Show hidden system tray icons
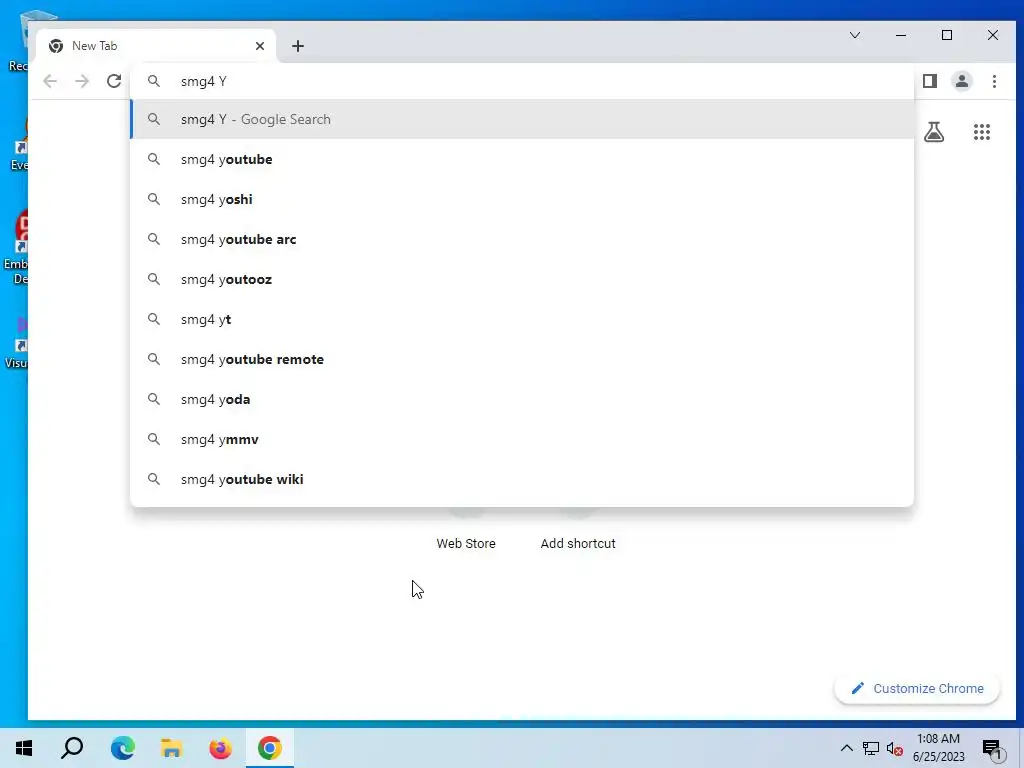The image size is (1024, 768). pyautogui.click(x=846, y=748)
